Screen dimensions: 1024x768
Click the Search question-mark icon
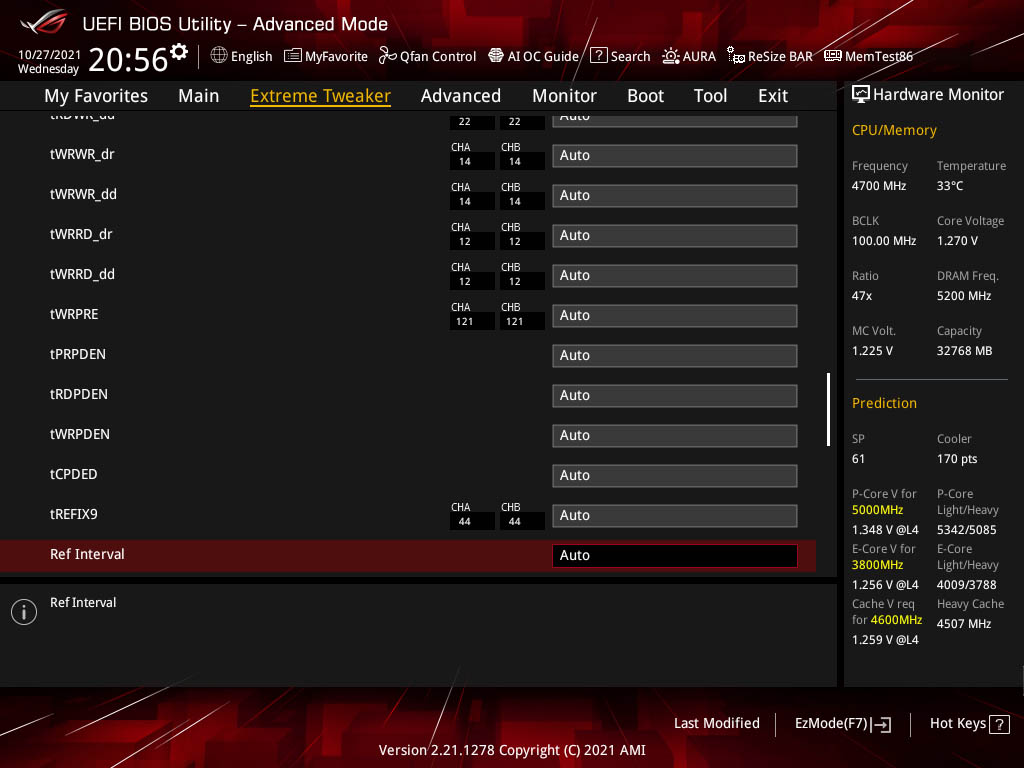click(598, 56)
